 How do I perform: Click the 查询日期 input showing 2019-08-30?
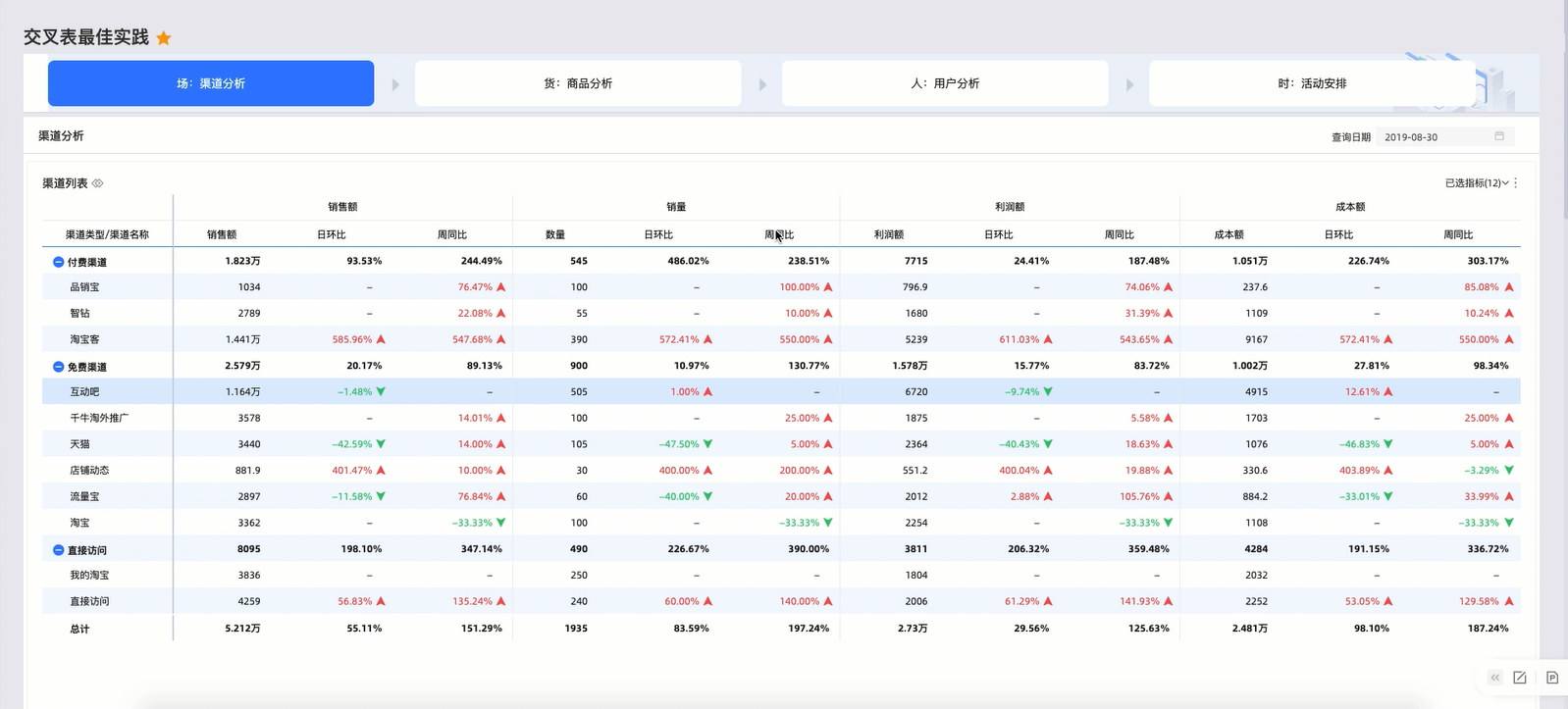(x=1435, y=137)
